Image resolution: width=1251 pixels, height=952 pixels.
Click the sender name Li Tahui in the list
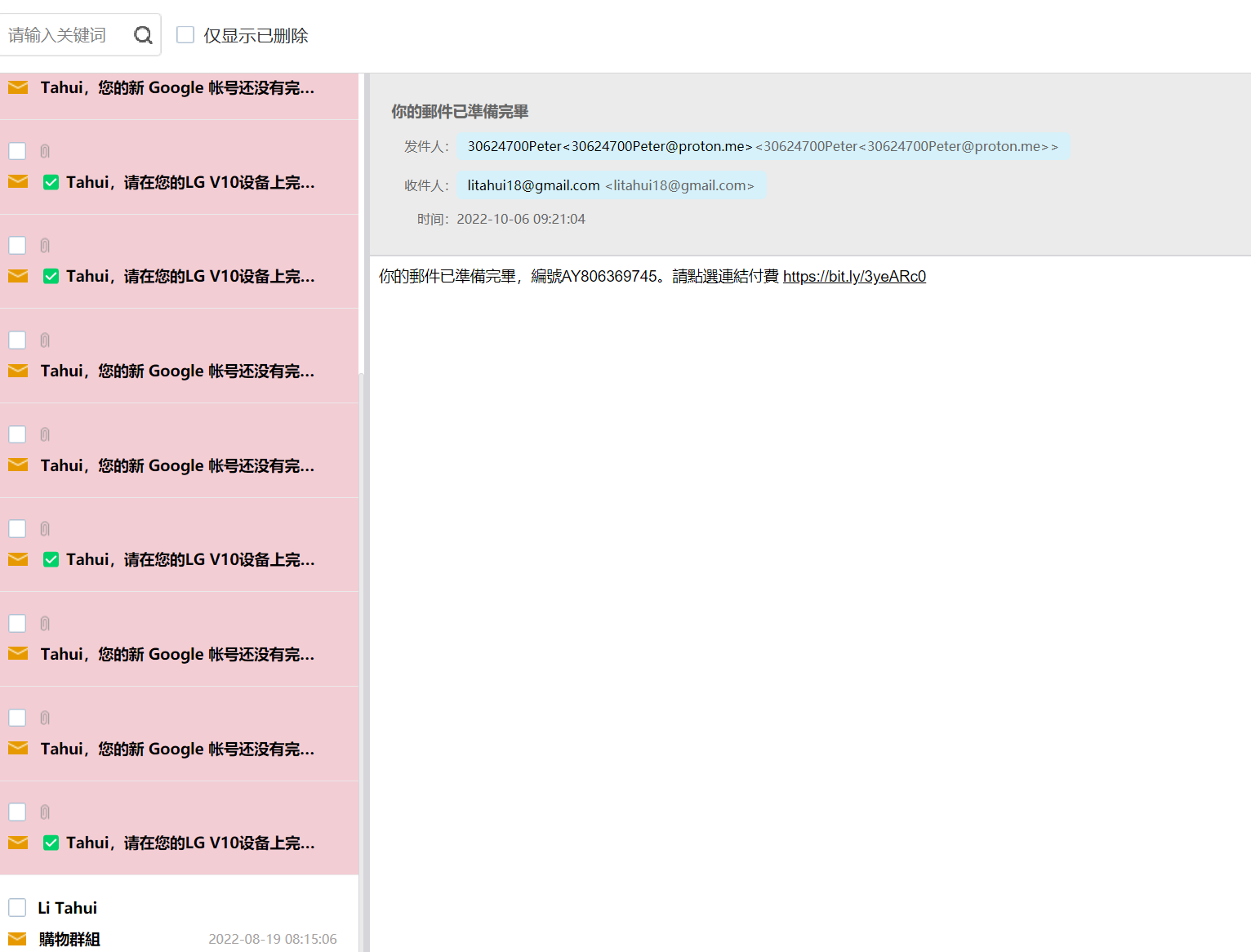click(x=68, y=908)
